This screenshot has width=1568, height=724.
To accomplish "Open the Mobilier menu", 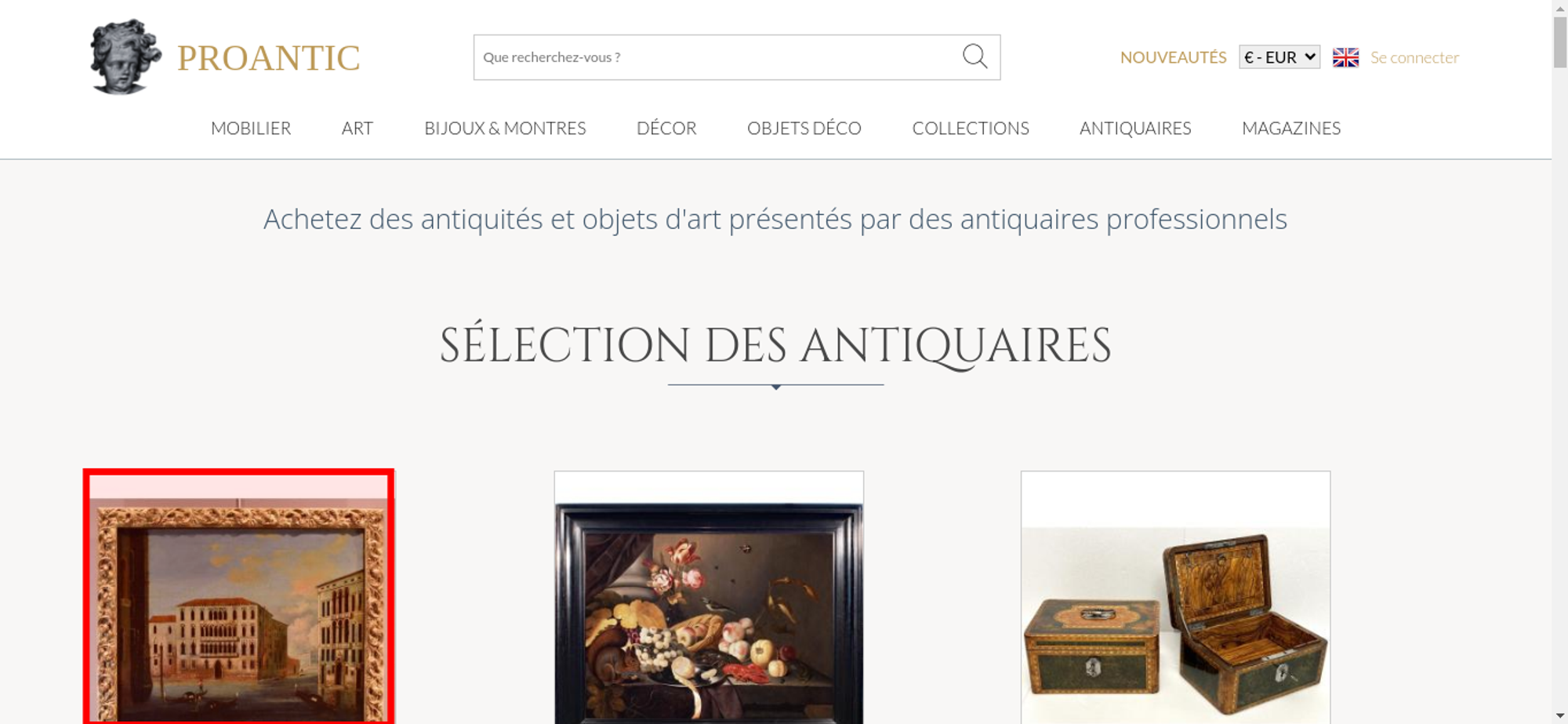I will coord(251,128).
